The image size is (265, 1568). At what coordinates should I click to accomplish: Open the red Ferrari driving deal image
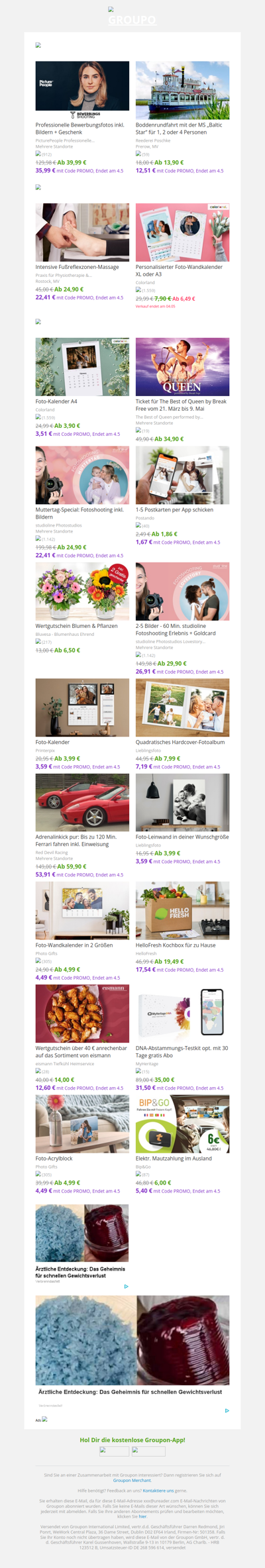tap(82, 802)
